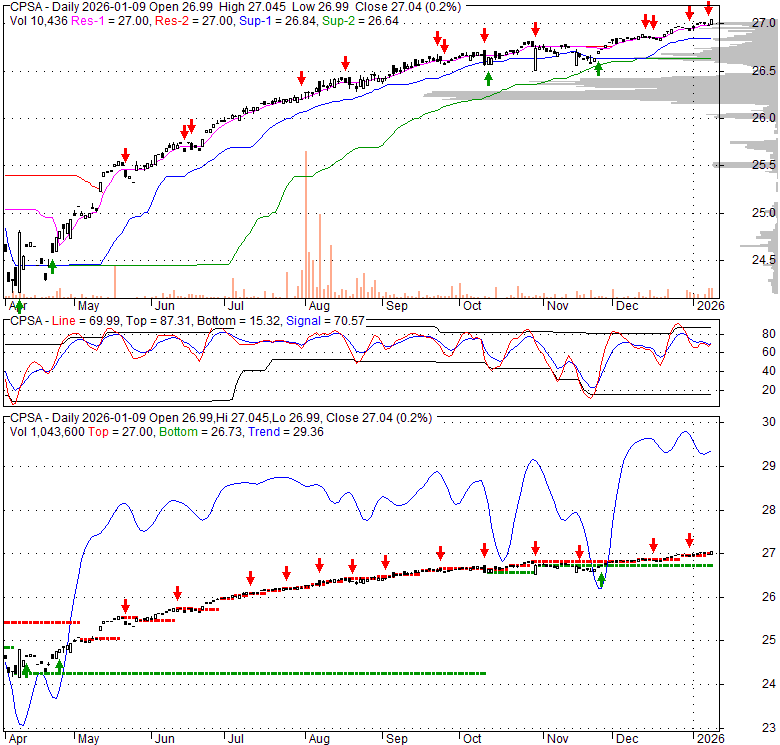Select the 28 label on bottom chart axis
Viewport: 780px width, 745px height.
769,510
